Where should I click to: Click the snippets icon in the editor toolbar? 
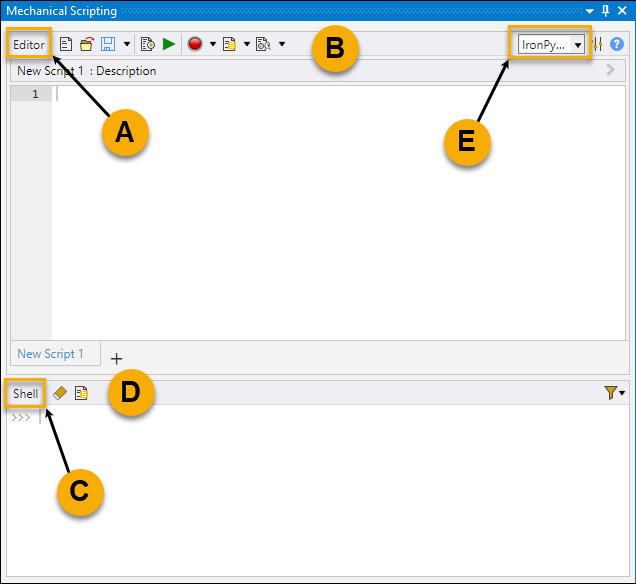[x=230, y=44]
